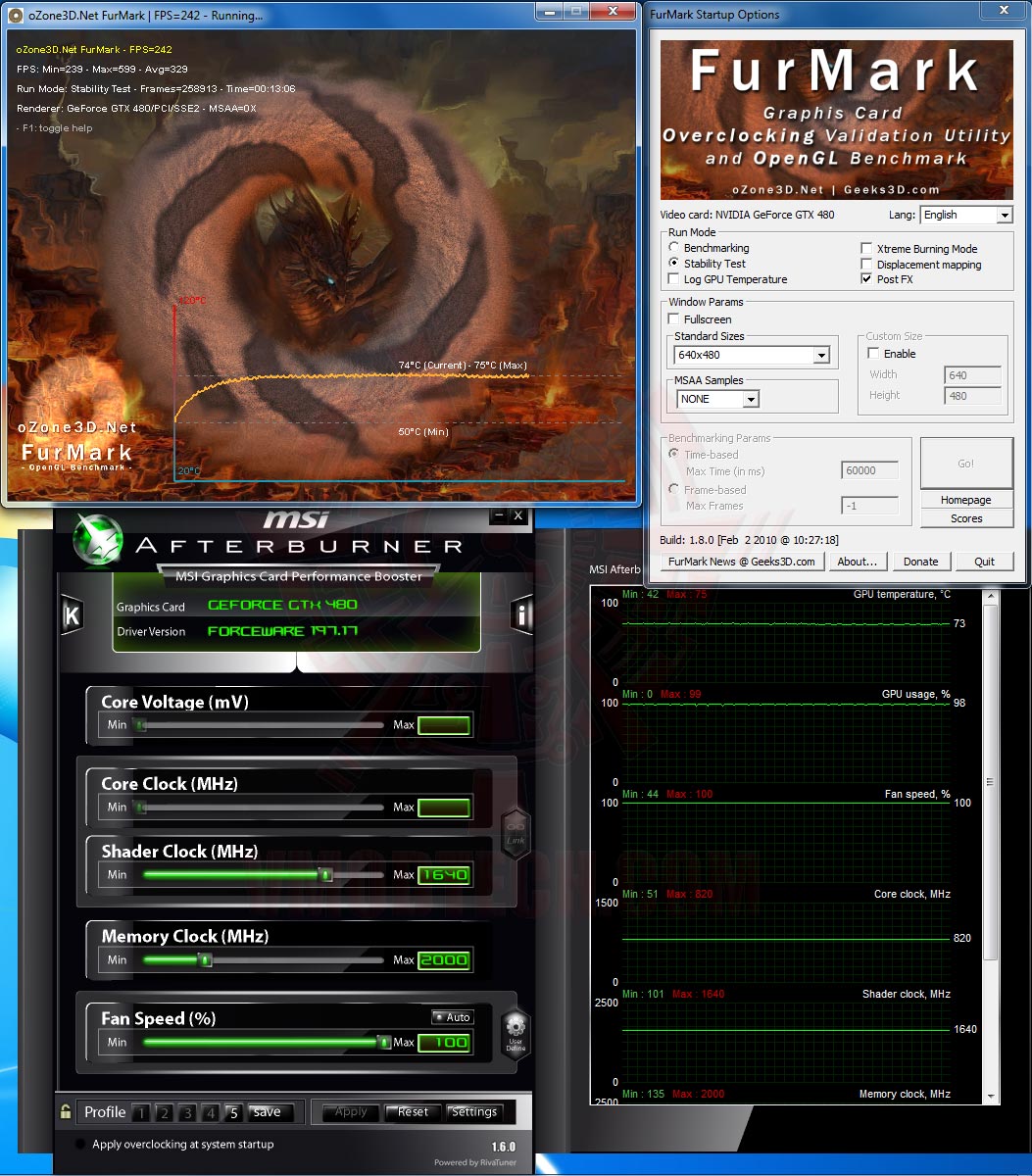This screenshot has width=1032, height=1176.
Task: Quit the FurMark Startup Options
Action: click(984, 562)
